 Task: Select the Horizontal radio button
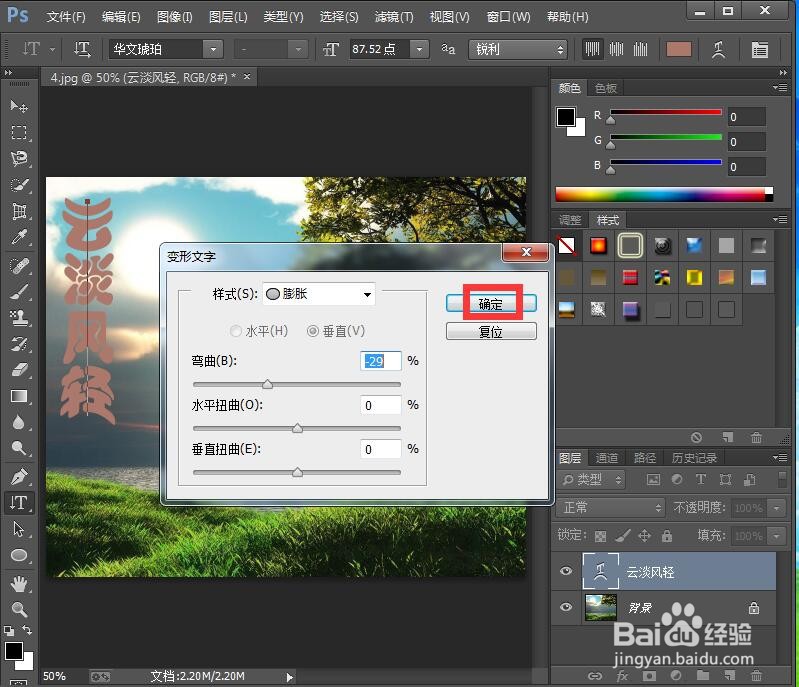coord(235,331)
